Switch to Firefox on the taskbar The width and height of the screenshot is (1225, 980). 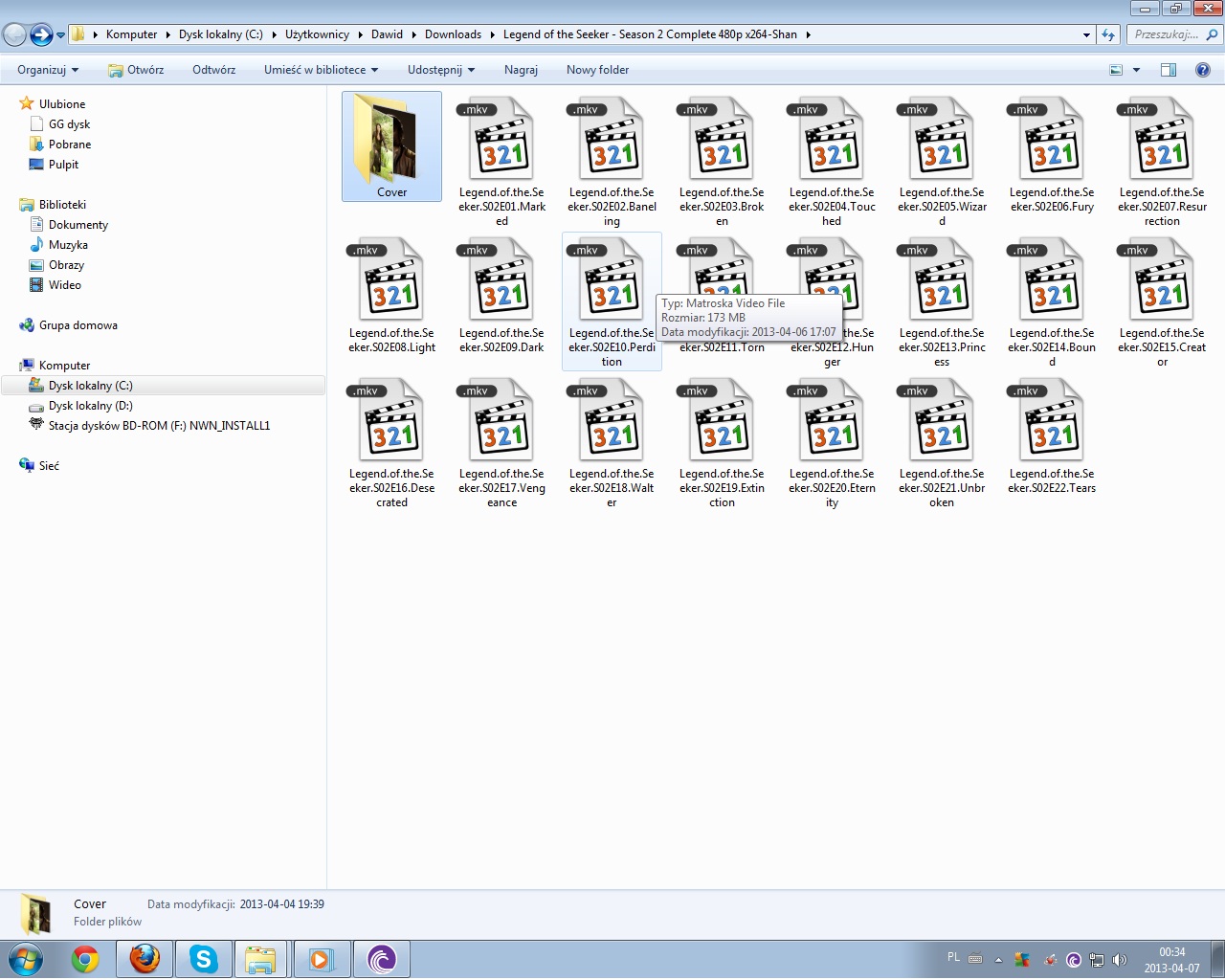click(145, 959)
